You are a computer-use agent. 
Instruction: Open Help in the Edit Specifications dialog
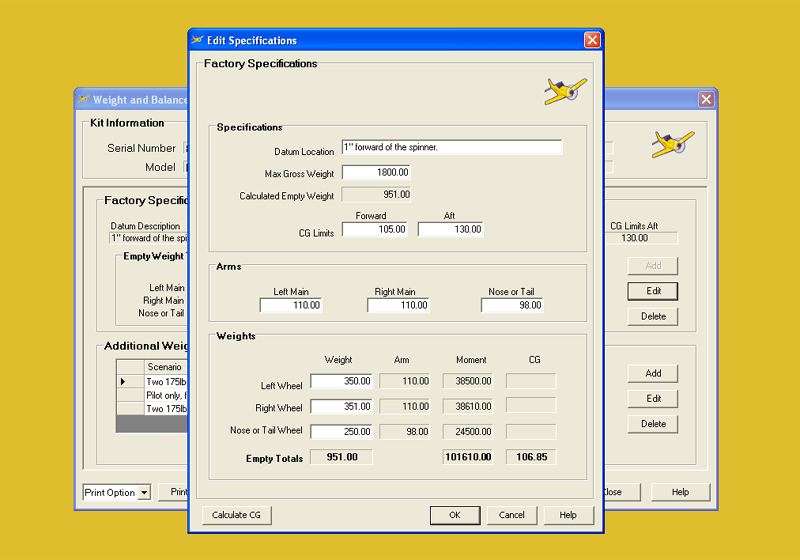(568, 515)
